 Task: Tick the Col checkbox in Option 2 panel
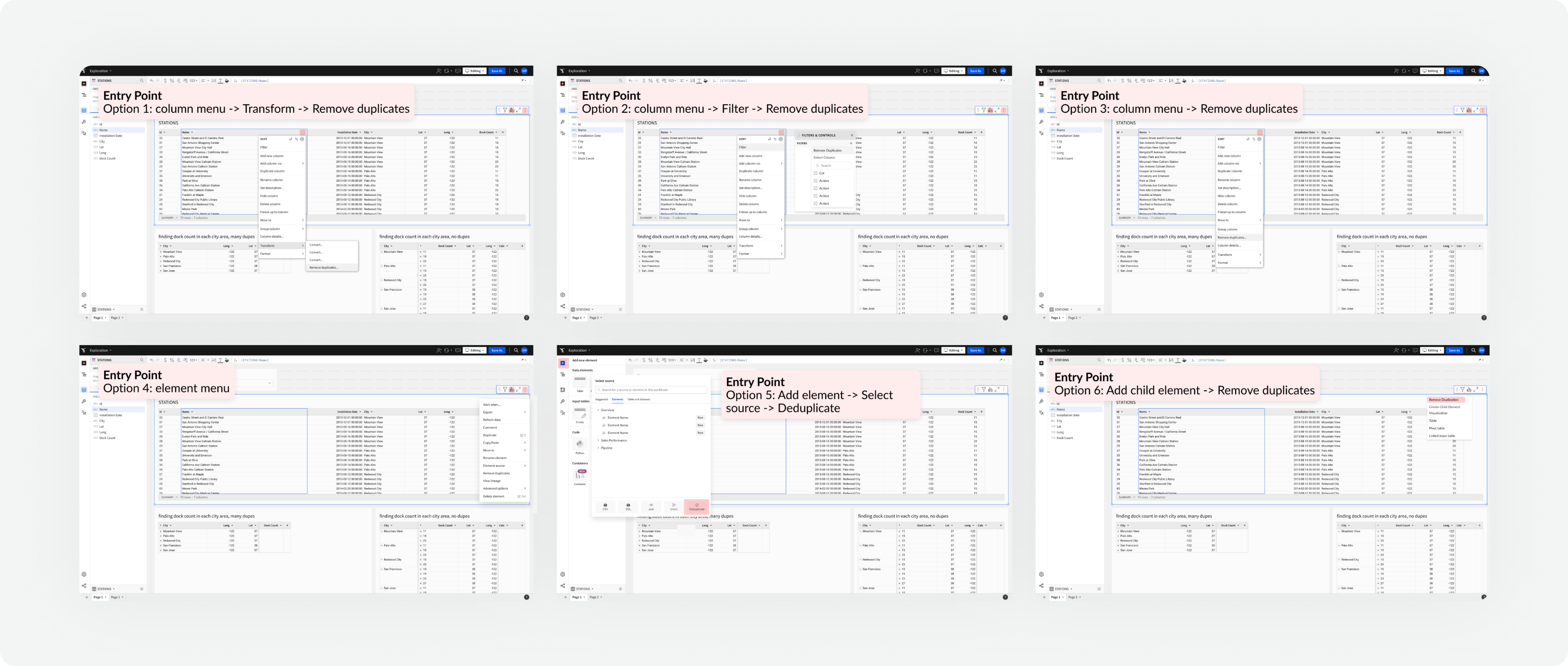pyautogui.click(x=816, y=173)
